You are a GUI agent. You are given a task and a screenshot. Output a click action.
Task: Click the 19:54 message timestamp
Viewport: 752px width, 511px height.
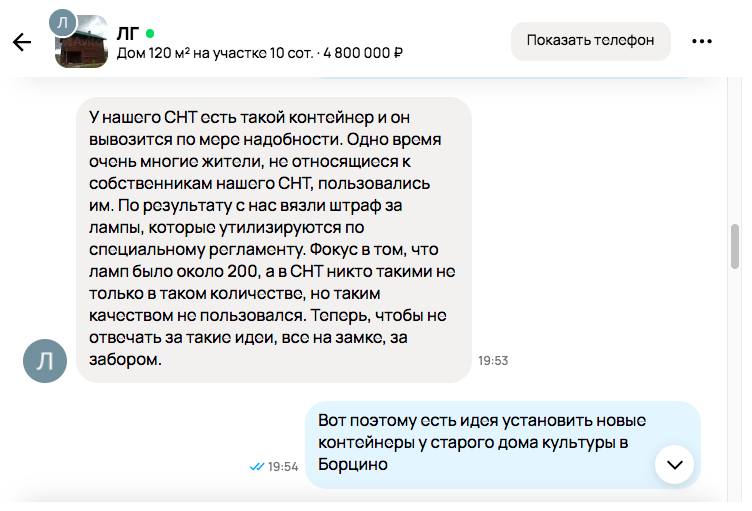pos(284,467)
